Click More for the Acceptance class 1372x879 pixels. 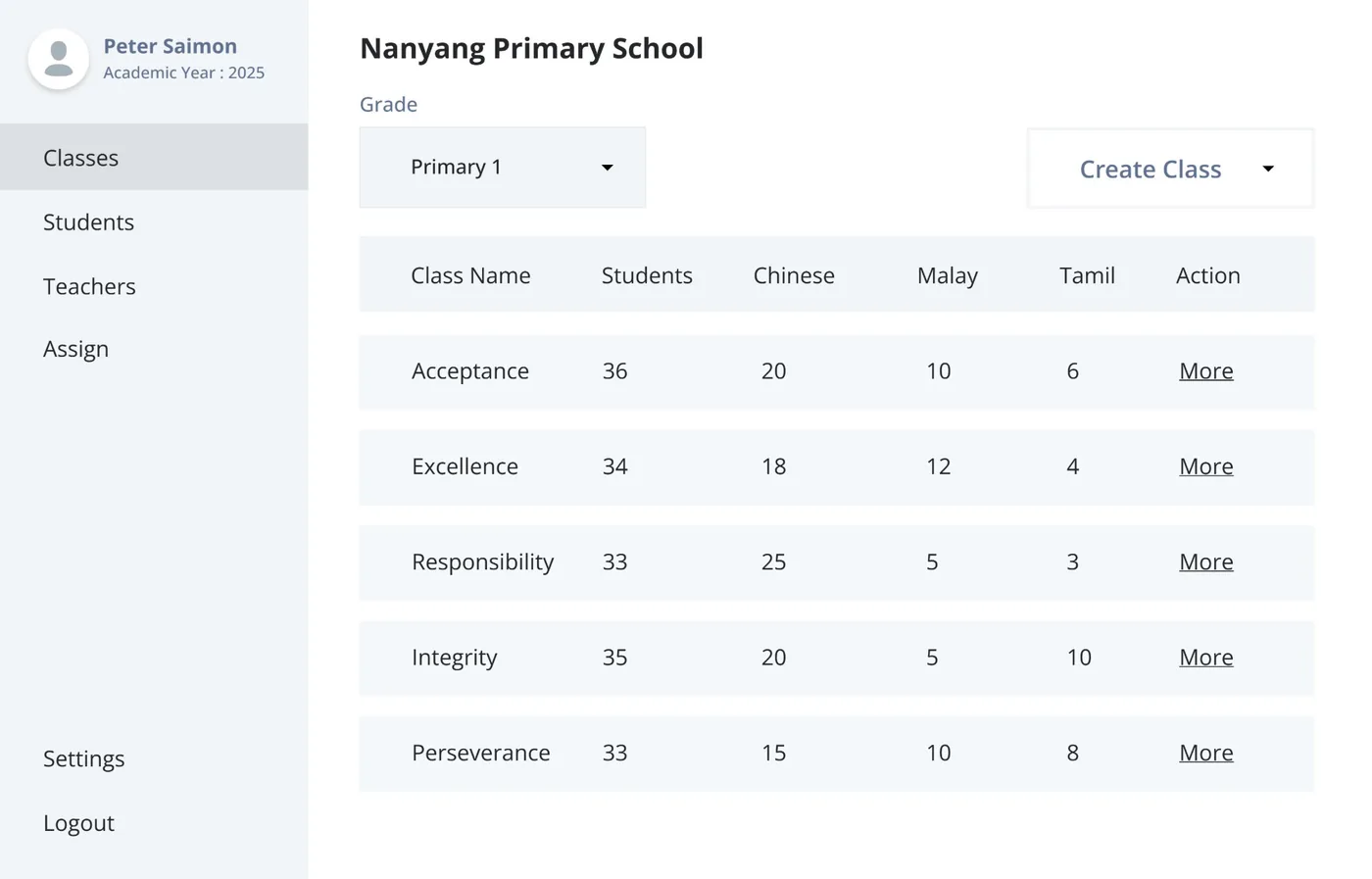pos(1206,370)
